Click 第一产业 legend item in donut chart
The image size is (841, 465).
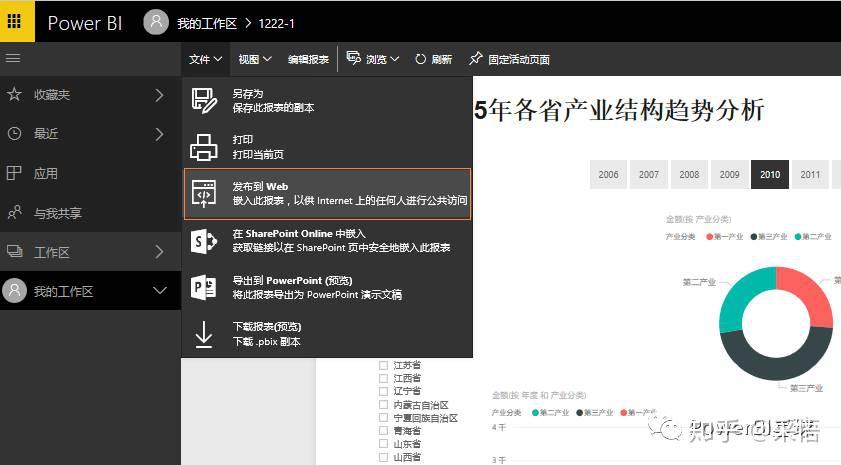coord(725,237)
